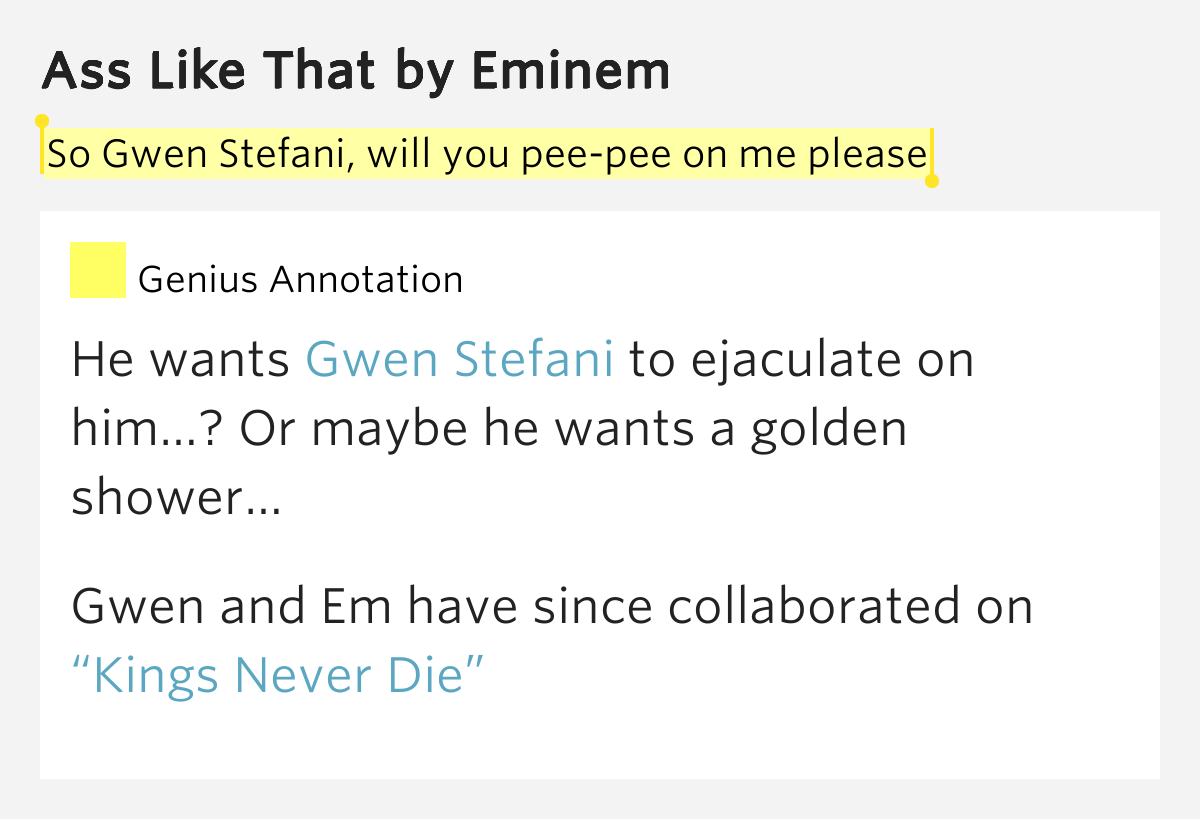The height and width of the screenshot is (819, 1200).
Task: Open the "Kings Never Die" link
Action: click(x=278, y=676)
